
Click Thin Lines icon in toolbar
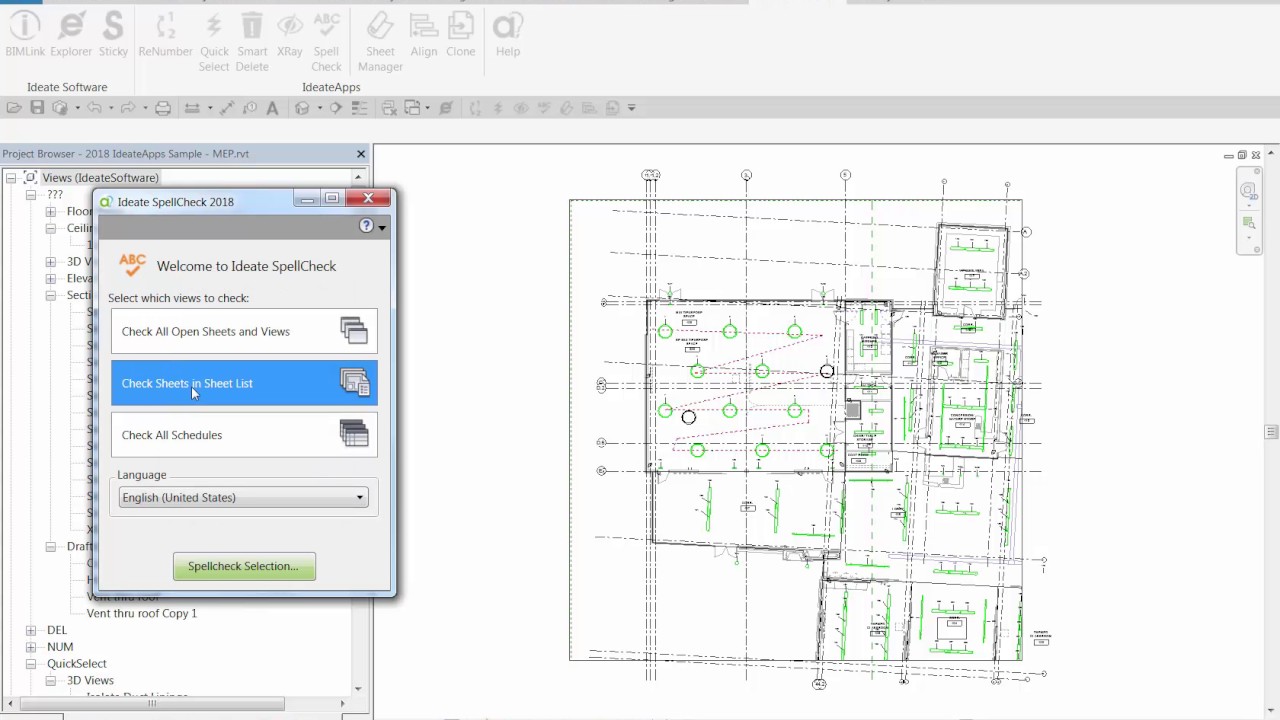pos(360,108)
